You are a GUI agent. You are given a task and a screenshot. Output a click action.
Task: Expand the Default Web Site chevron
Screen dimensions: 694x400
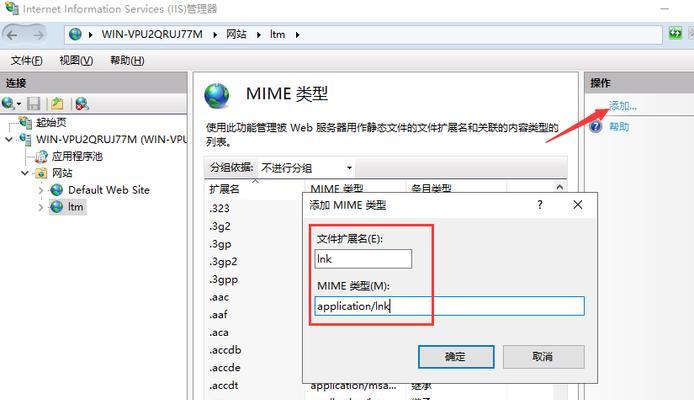[41, 190]
